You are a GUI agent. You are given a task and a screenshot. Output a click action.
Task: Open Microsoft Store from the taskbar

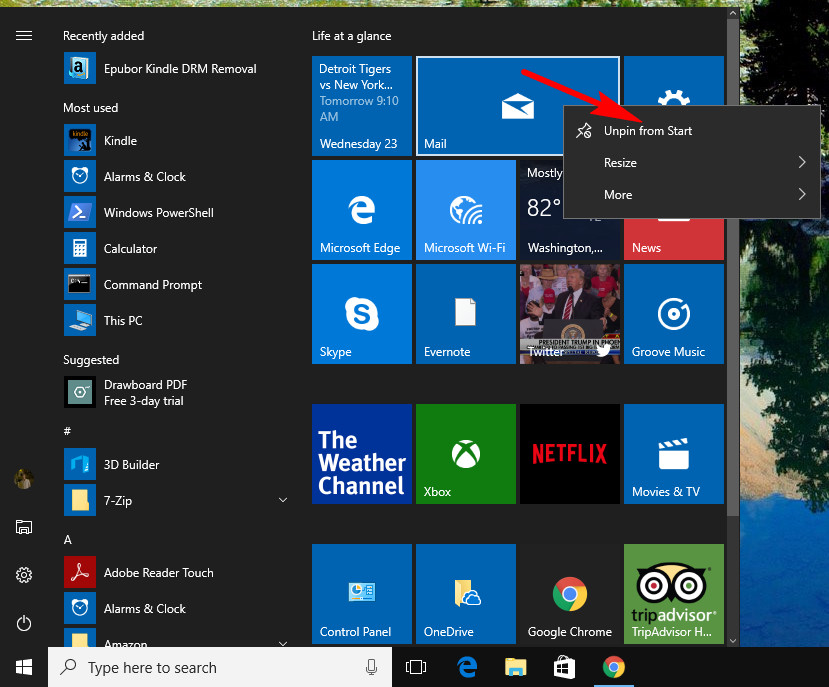point(564,667)
